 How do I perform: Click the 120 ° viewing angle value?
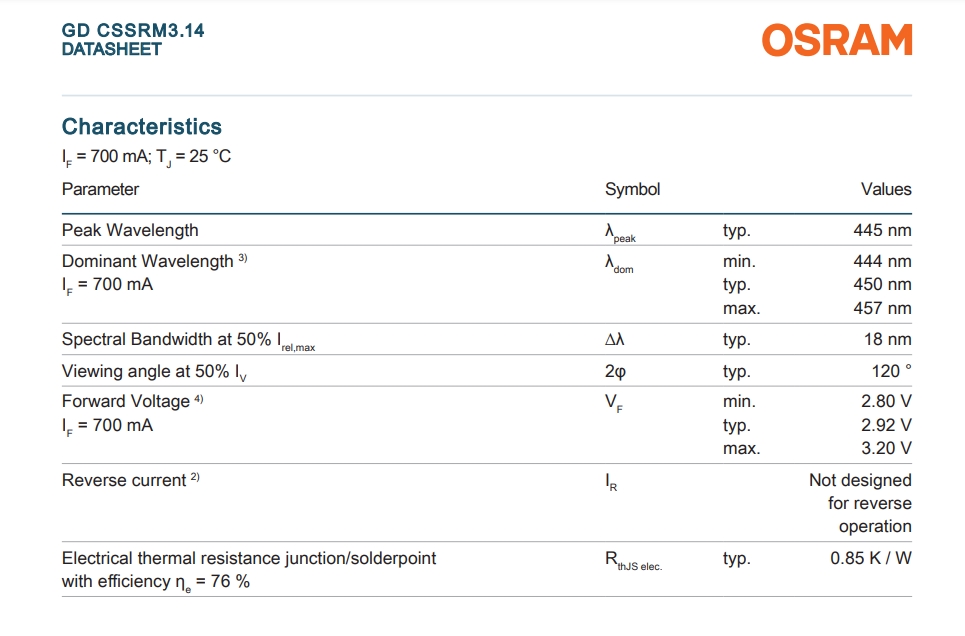click(x=891, y=372)
